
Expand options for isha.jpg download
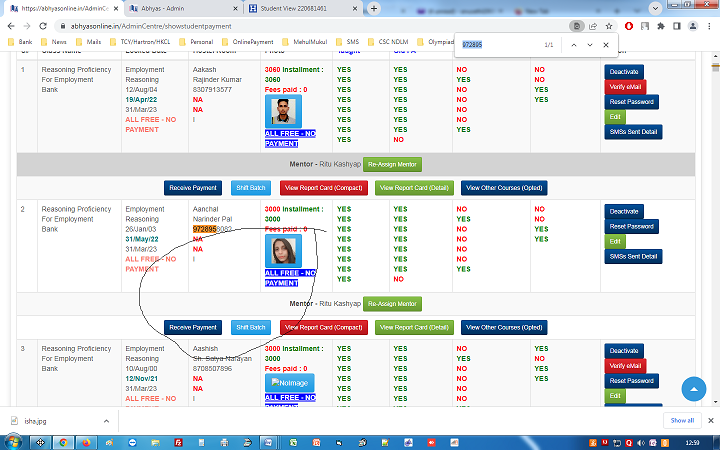coord(110,421)
